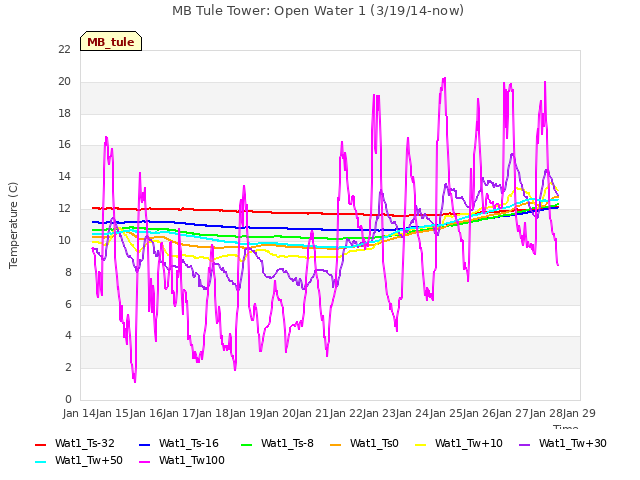Screen dimensions: 640x480
Task: Click the Jan 29 x-axis tick label
Action: tap(579, 413)
